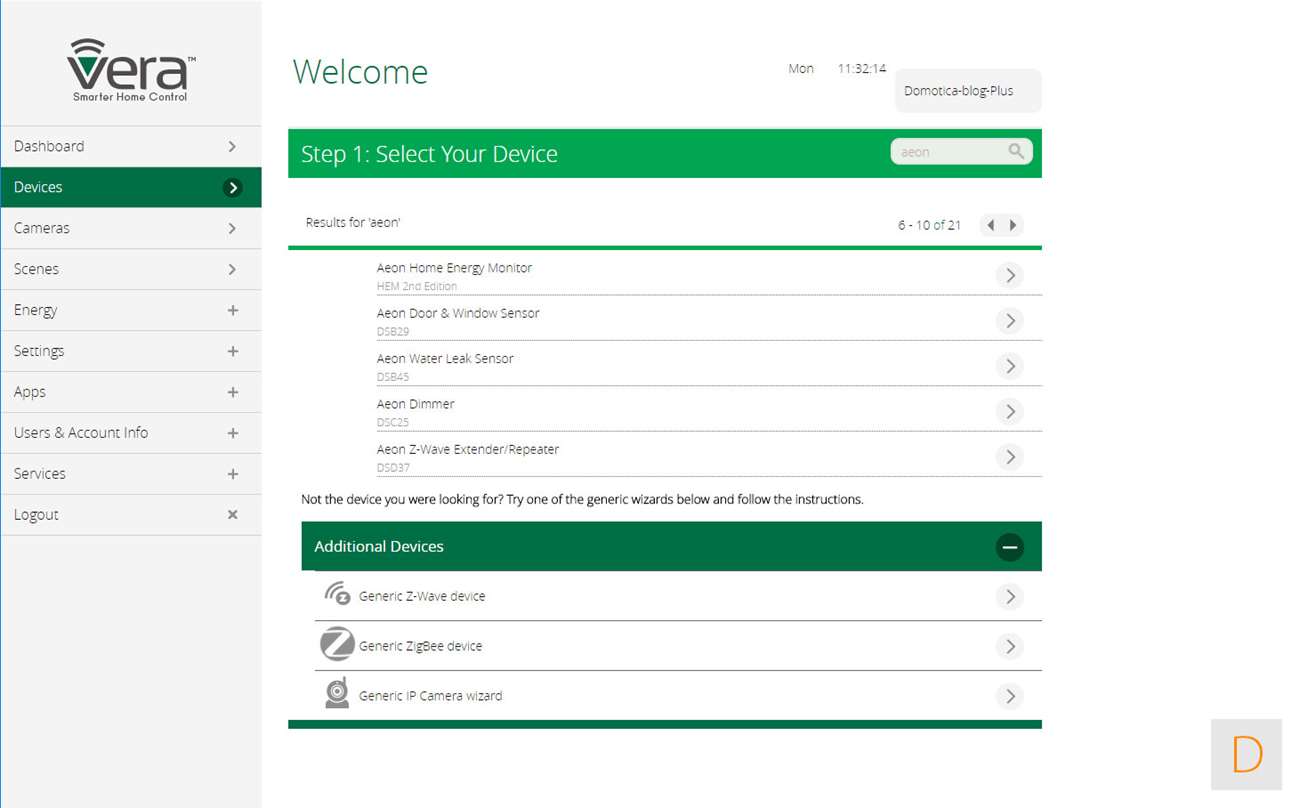Open the Settings menu item
1300x808 pixels.
coord(131,351)
